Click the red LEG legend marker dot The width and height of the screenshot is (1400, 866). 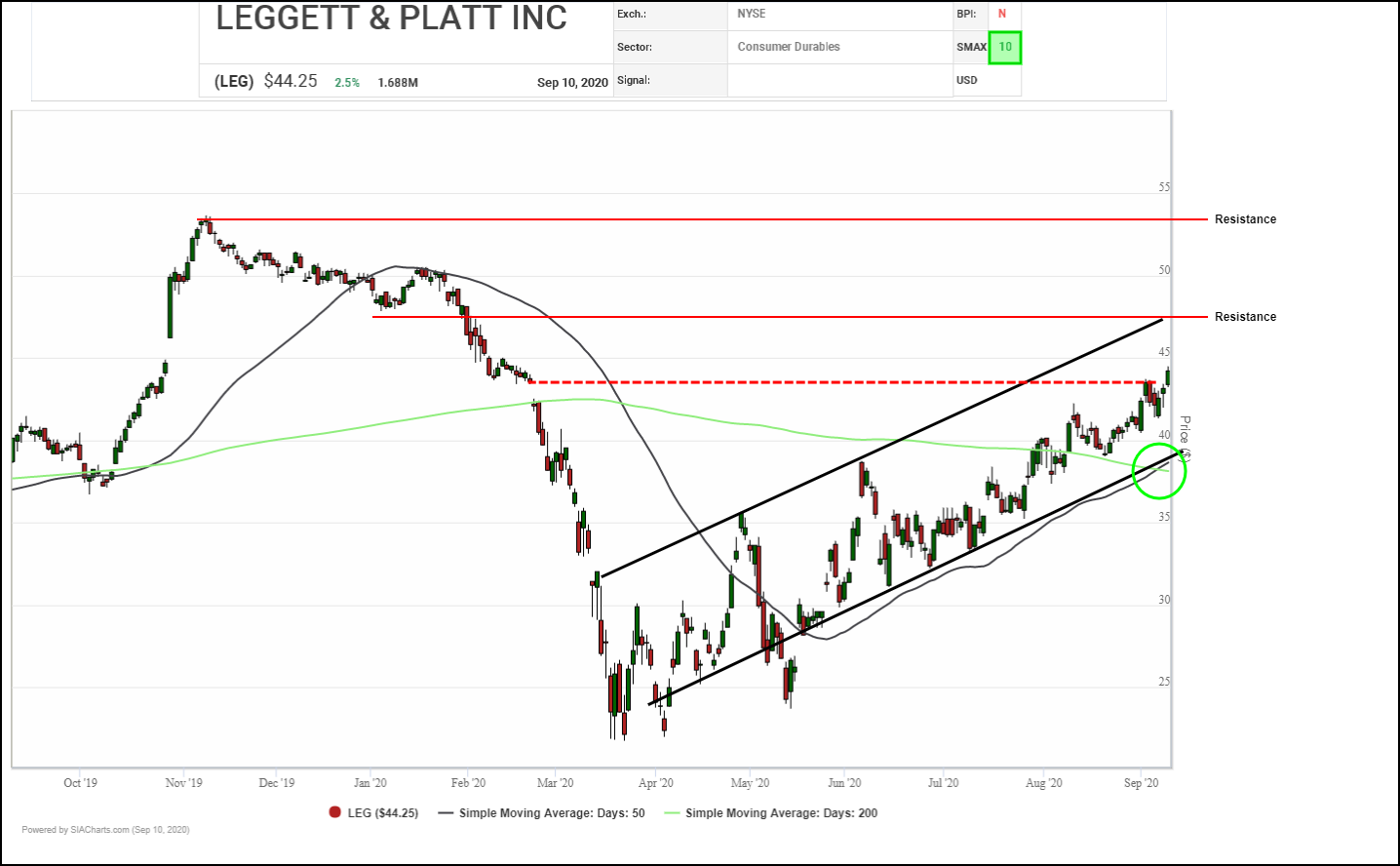point(335,812)
